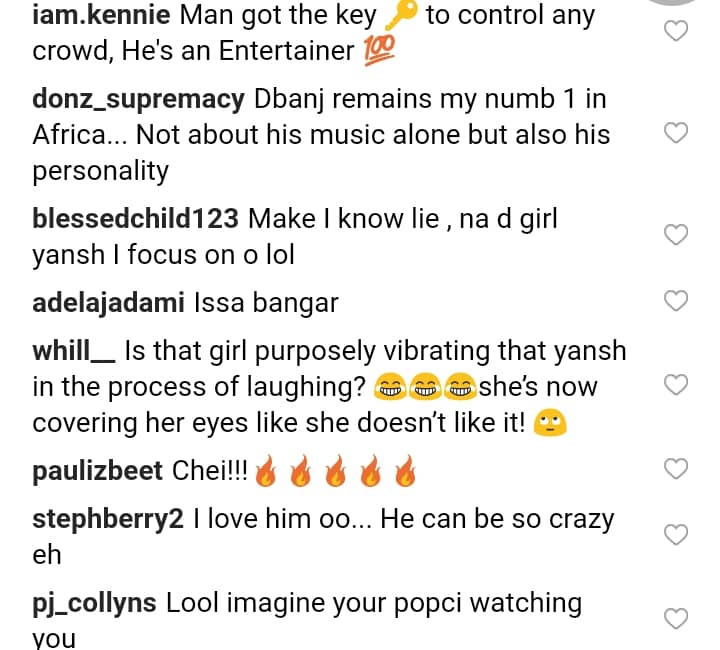Screen dimensions: 720x650
Task: Tap heart next to donz_supremacy's comment
Action: pos(677,134)
